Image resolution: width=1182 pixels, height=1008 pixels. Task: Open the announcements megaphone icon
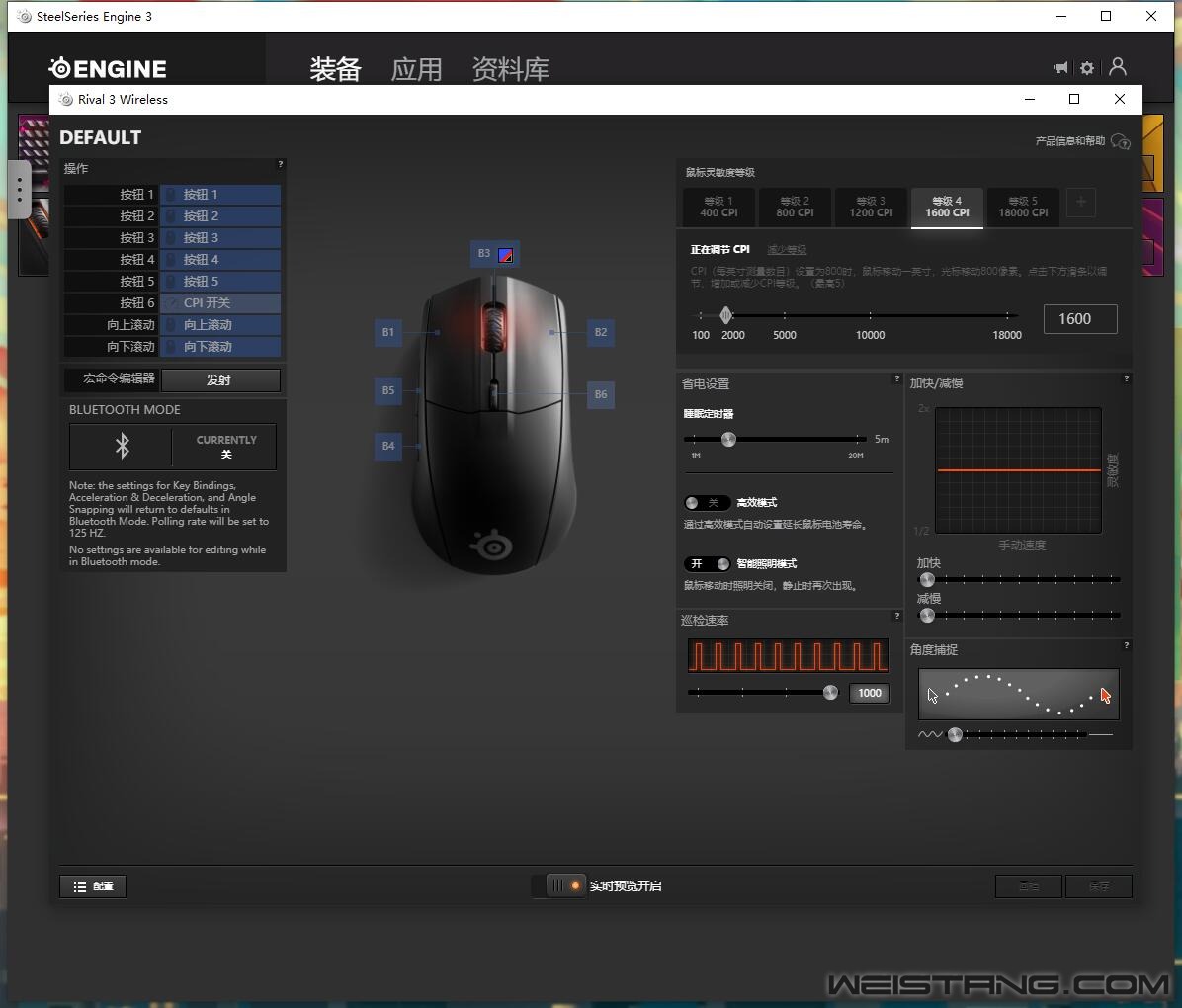[x=1060, y=68]
